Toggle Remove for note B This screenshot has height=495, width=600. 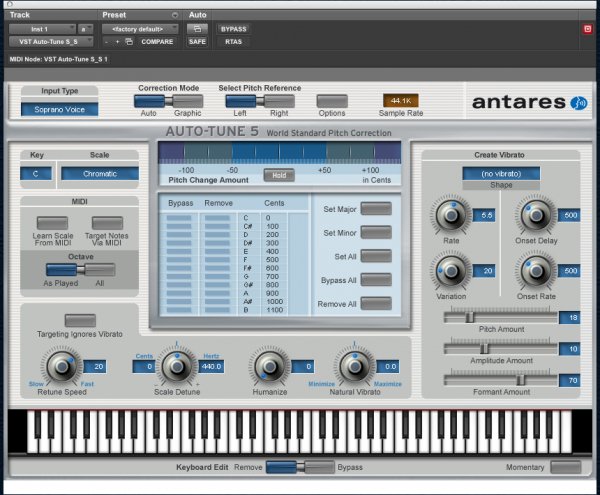point(217,310)
